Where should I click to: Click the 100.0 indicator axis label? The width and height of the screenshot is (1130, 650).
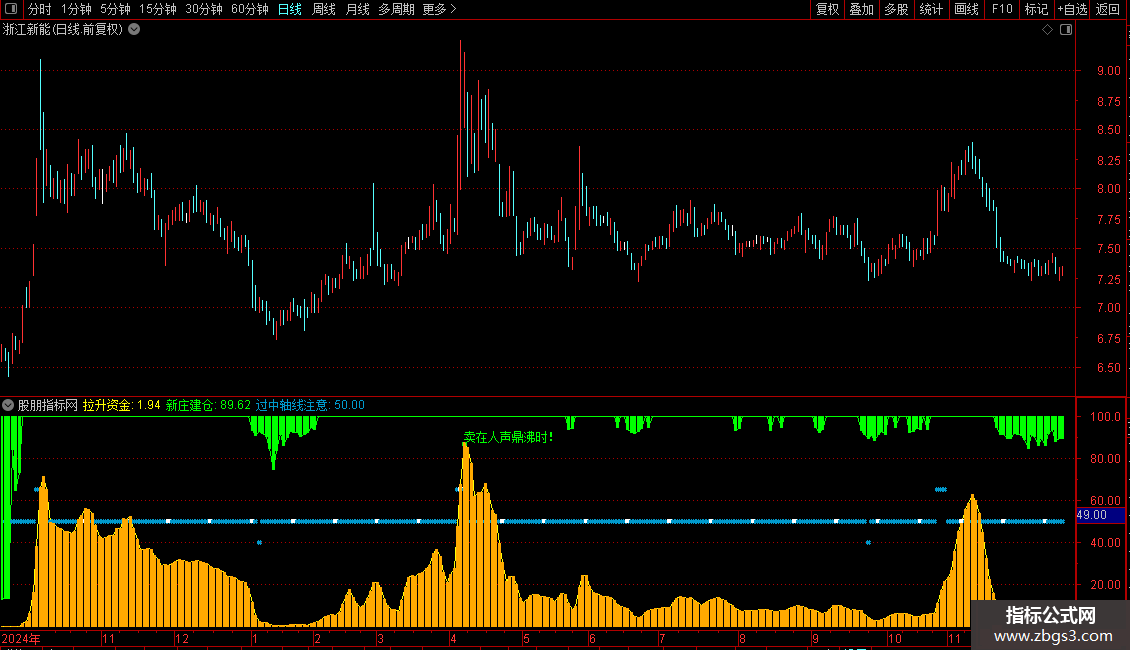pos(1105,417)
